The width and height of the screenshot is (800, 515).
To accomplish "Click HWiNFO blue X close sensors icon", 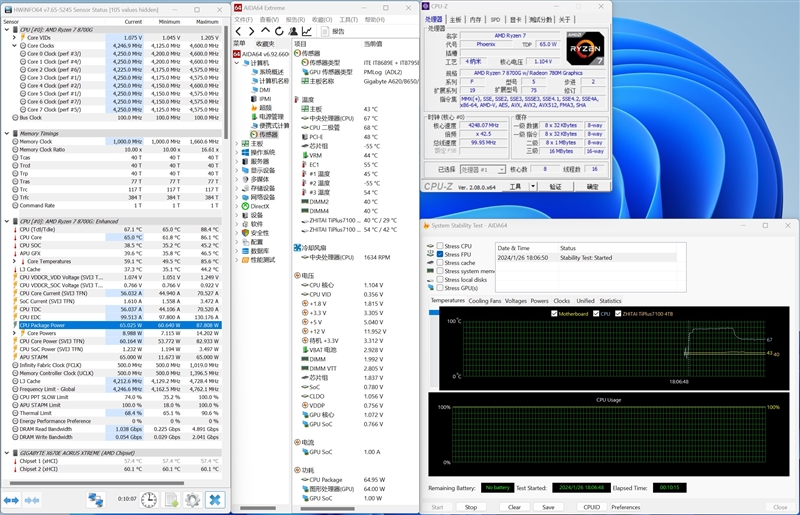I will tap(215, 500).
